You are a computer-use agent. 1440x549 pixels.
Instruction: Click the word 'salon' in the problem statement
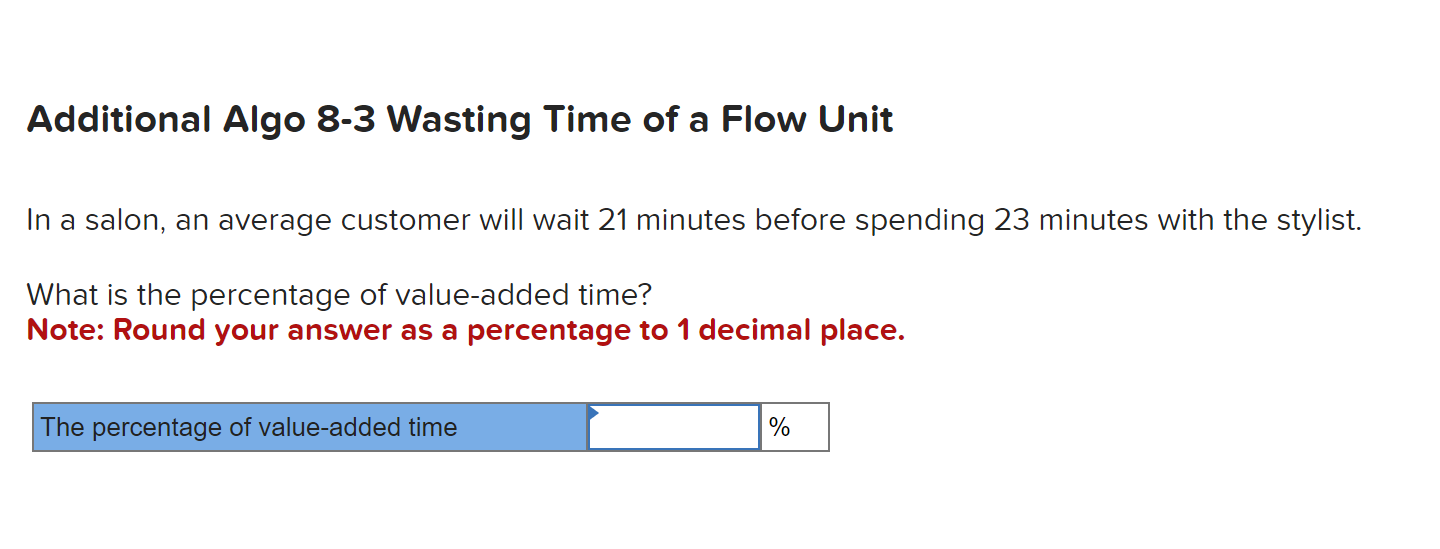(119, 220)
